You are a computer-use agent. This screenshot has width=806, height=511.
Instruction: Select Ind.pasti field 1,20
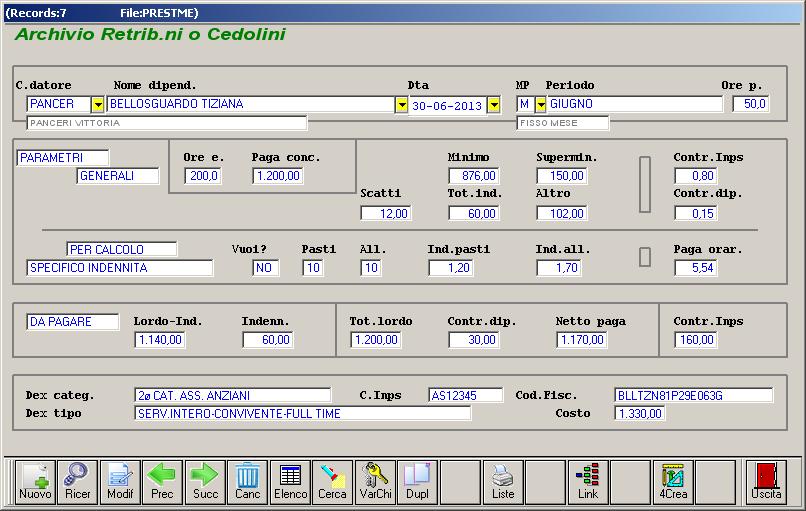[x=451, y=268]
